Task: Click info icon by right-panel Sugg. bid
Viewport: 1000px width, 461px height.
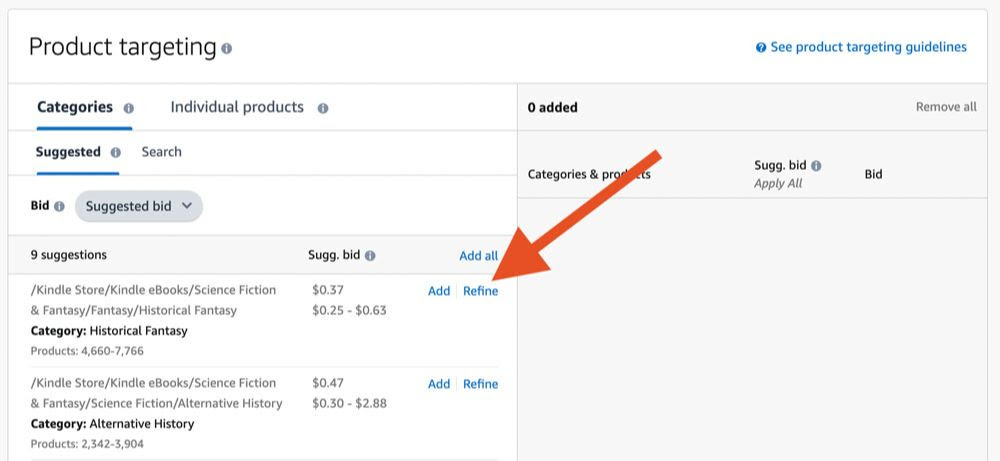Action: pyautogui.click(x=816, y=166)
